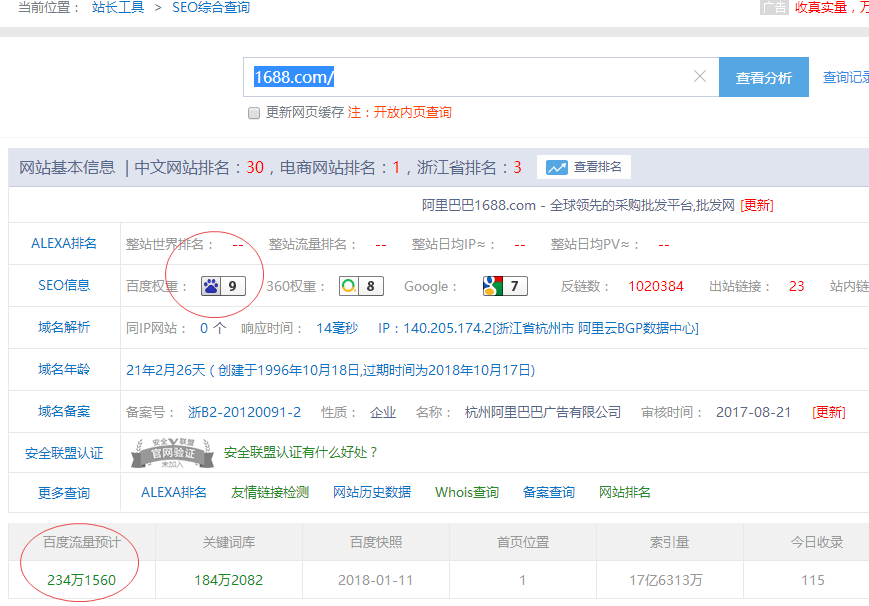The height and width of the screenshot is (606, 869).
Task: Click the 开放内页查询 link
Action: pyautogui.click(x=412, y=113)
